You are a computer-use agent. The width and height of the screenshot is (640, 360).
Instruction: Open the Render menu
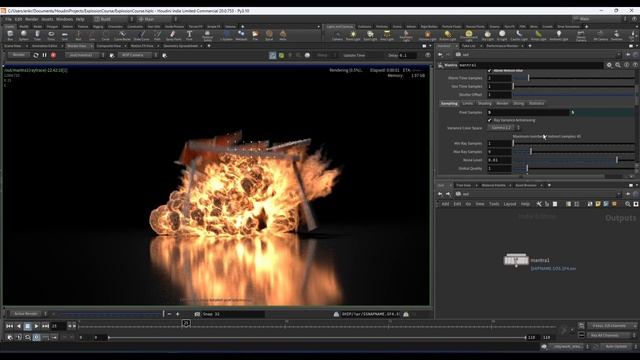click(x=31, y=19)
